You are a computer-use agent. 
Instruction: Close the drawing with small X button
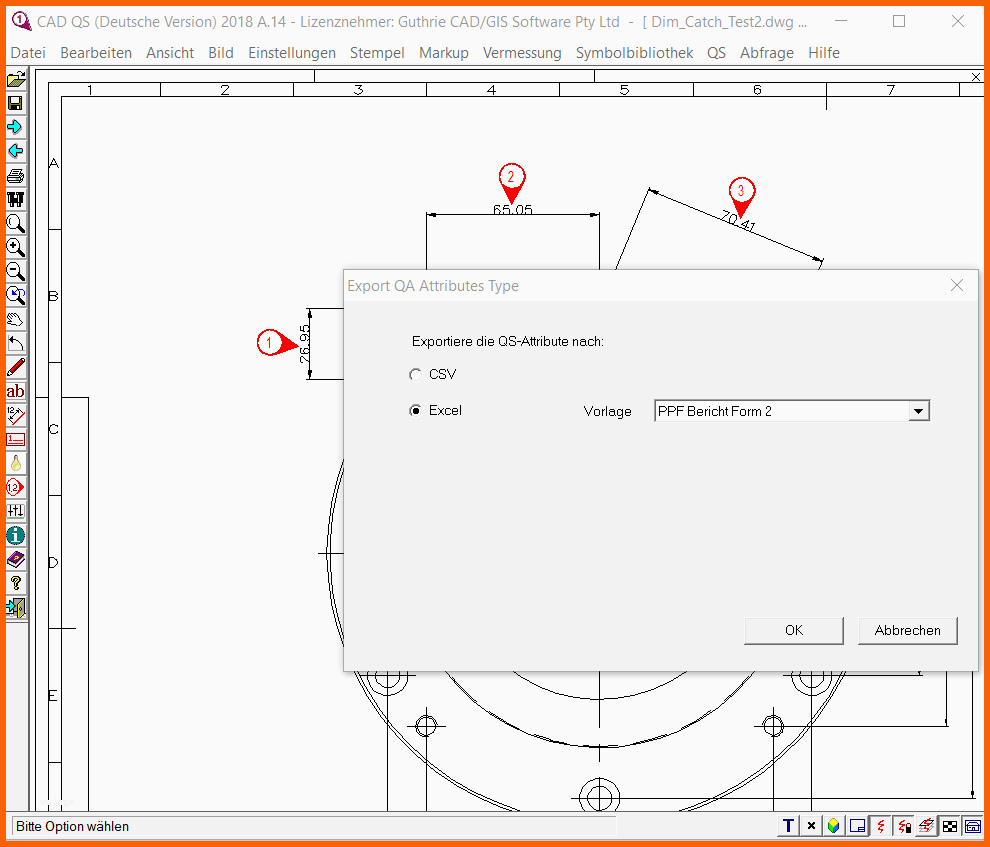click(976, 77)
